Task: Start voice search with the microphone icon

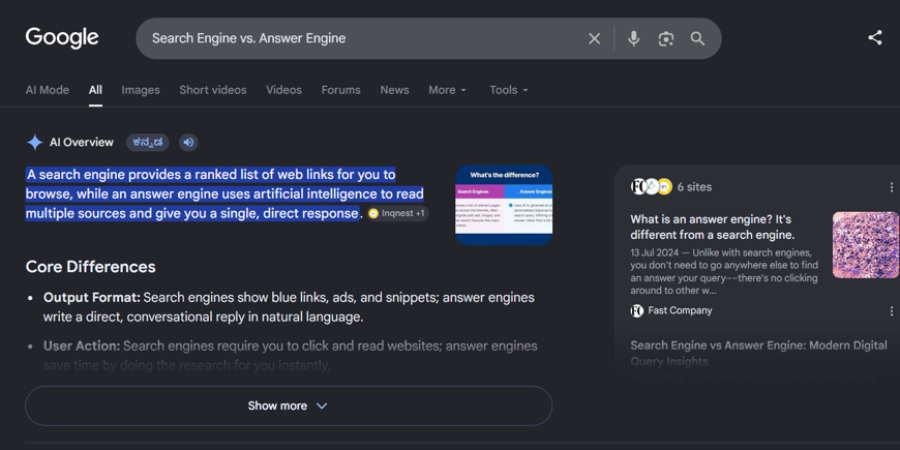Action: point(634,38)
